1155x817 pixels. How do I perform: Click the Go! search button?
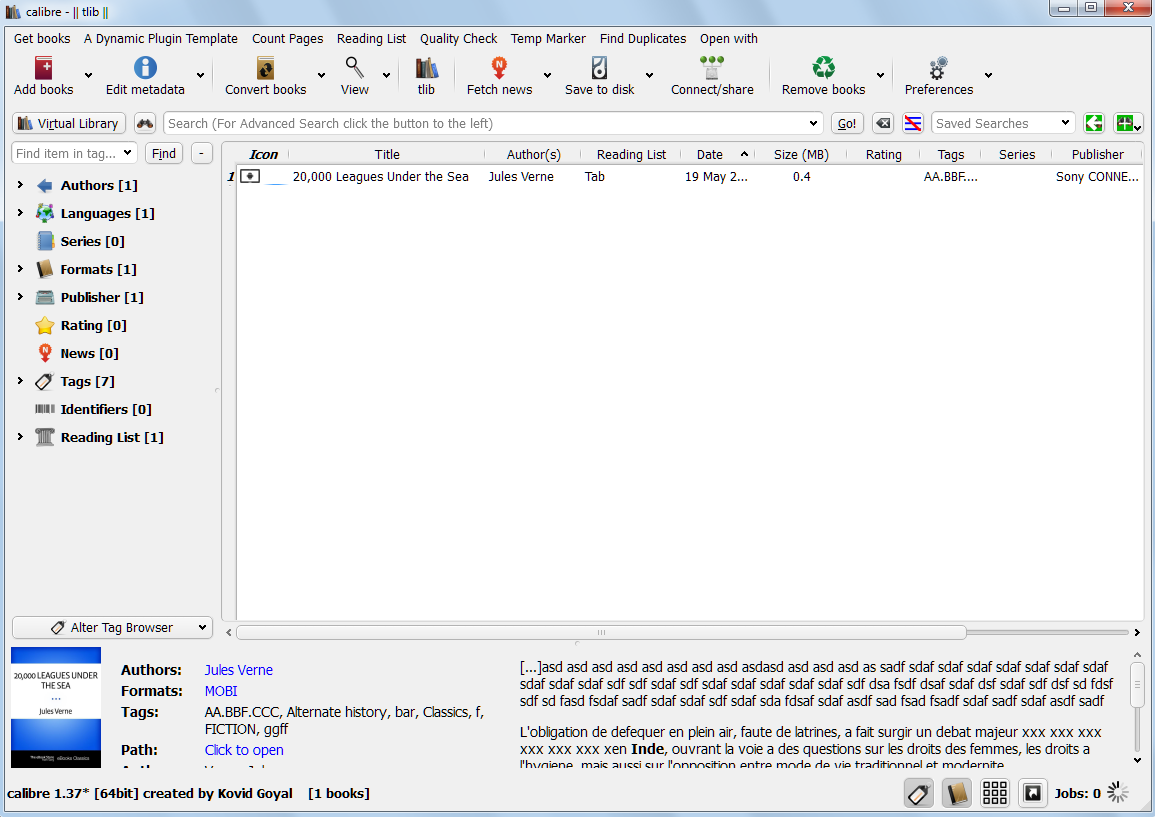pos(847,123)
